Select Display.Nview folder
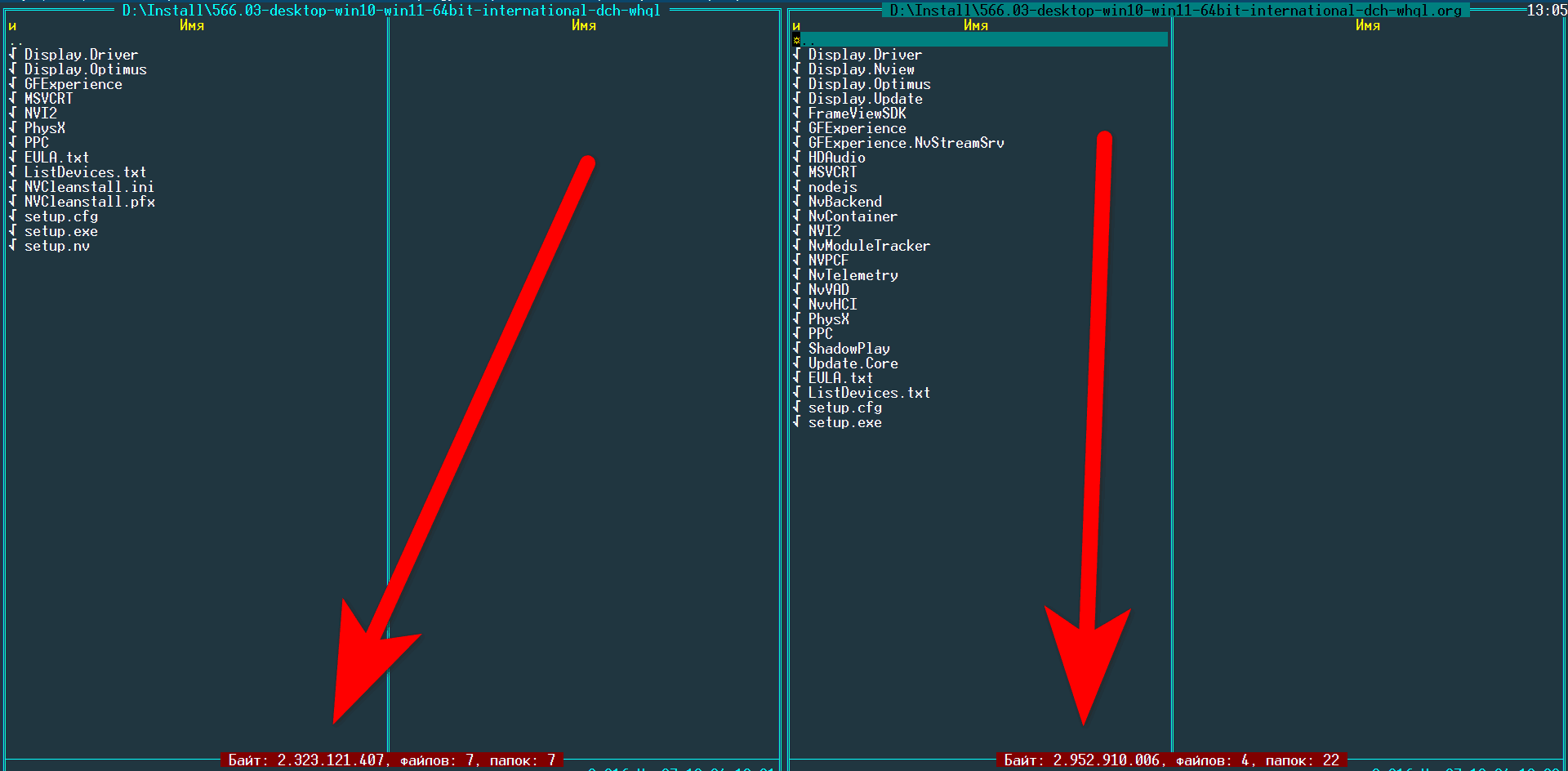This screenshot has width=1568, height=771. (861, 69)
